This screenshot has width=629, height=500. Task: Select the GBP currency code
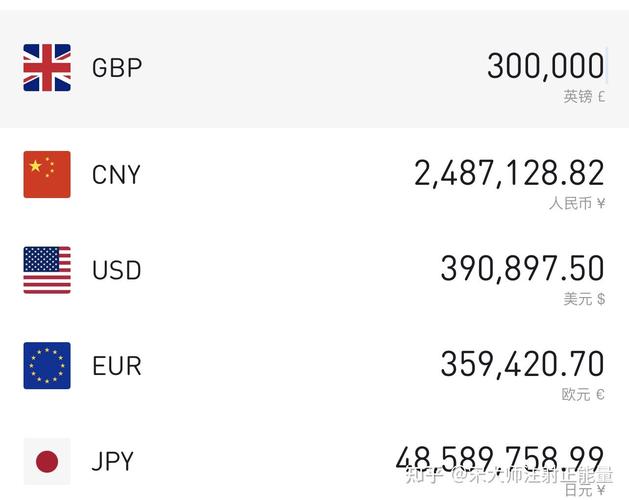coord(117,68)
